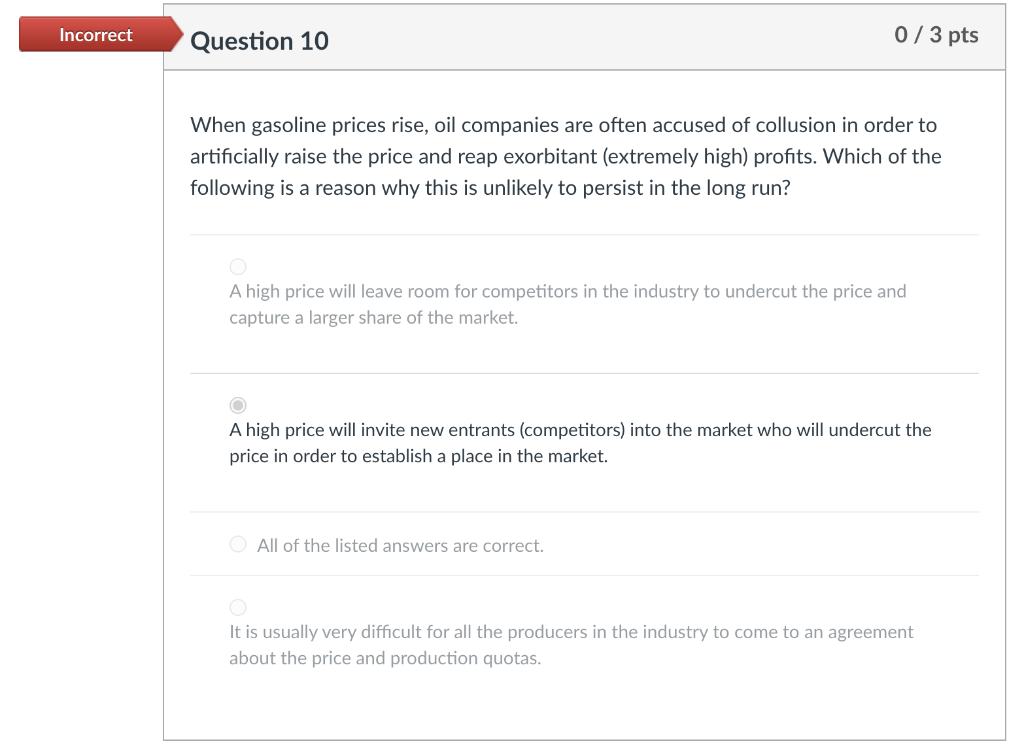Click the "Question 10" heading
This screenshot has width=1024, height=748.
(x=259, y=41)
